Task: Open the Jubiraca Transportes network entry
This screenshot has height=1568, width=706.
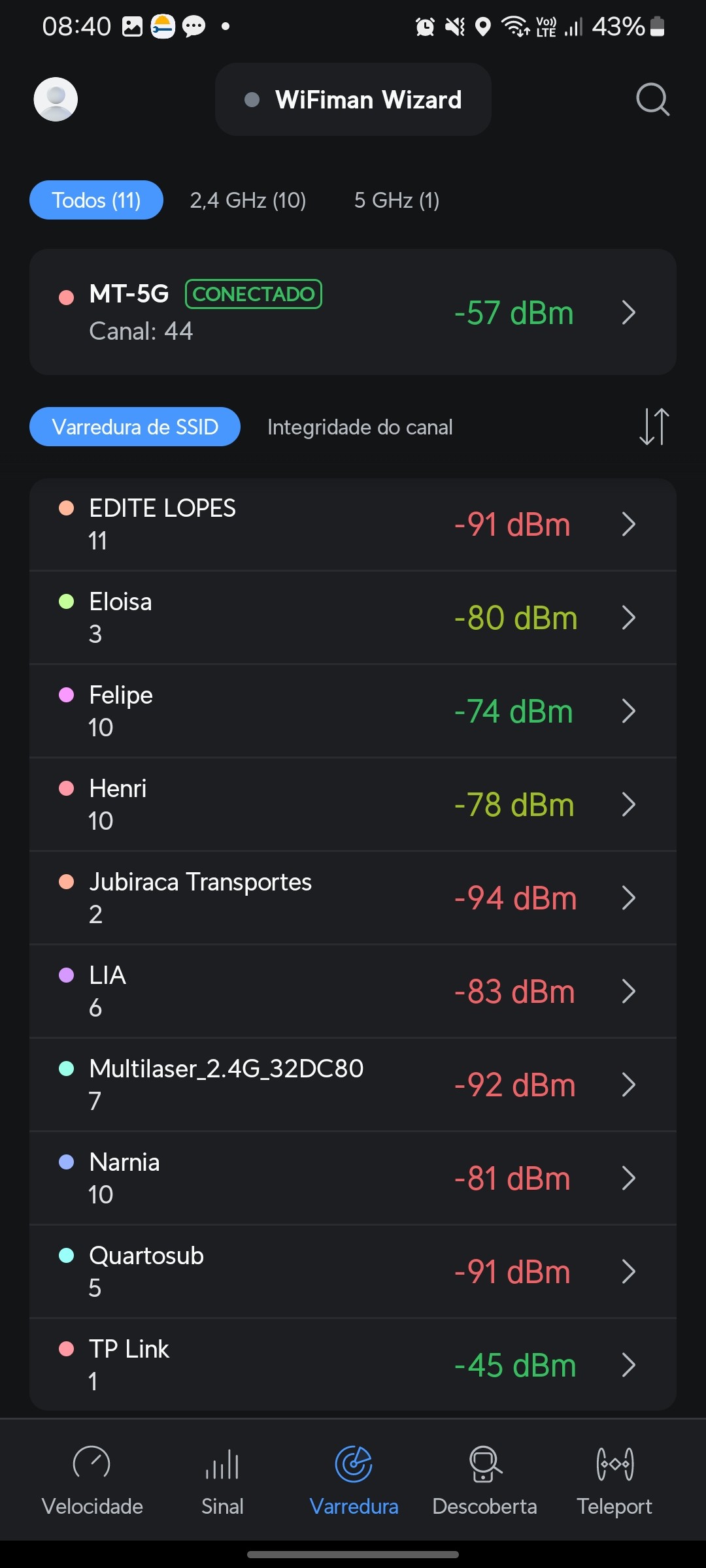Action: pyautogui.click(x=261, y=898)
